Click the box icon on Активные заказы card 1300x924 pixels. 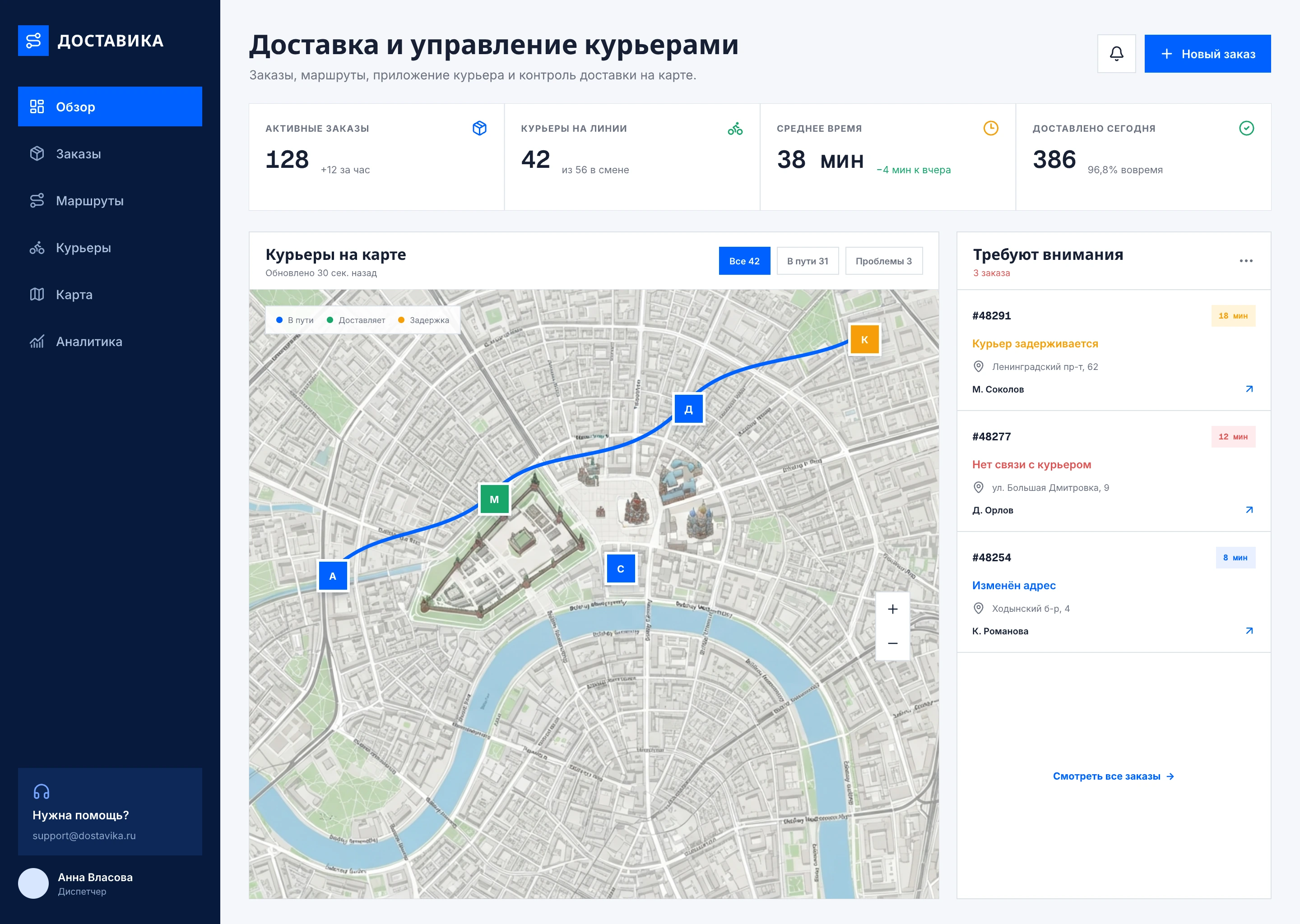479,128
